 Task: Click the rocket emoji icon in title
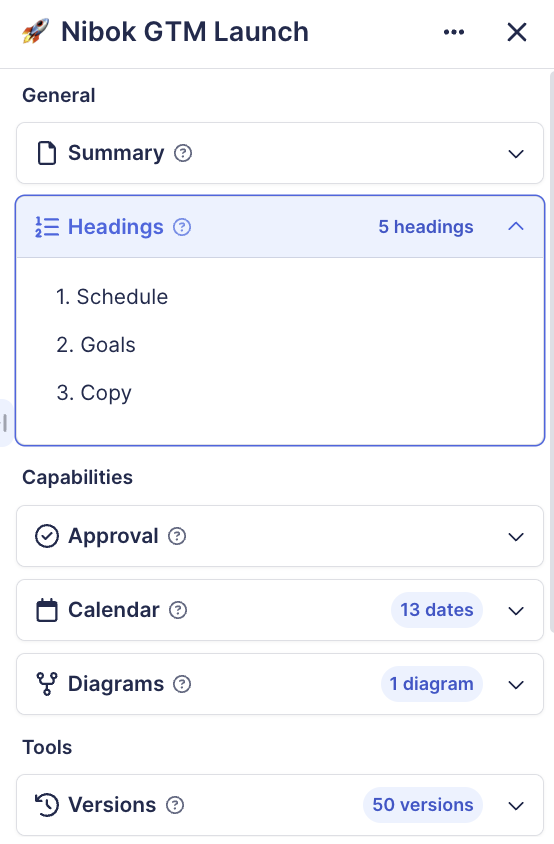tap(36, 32)
